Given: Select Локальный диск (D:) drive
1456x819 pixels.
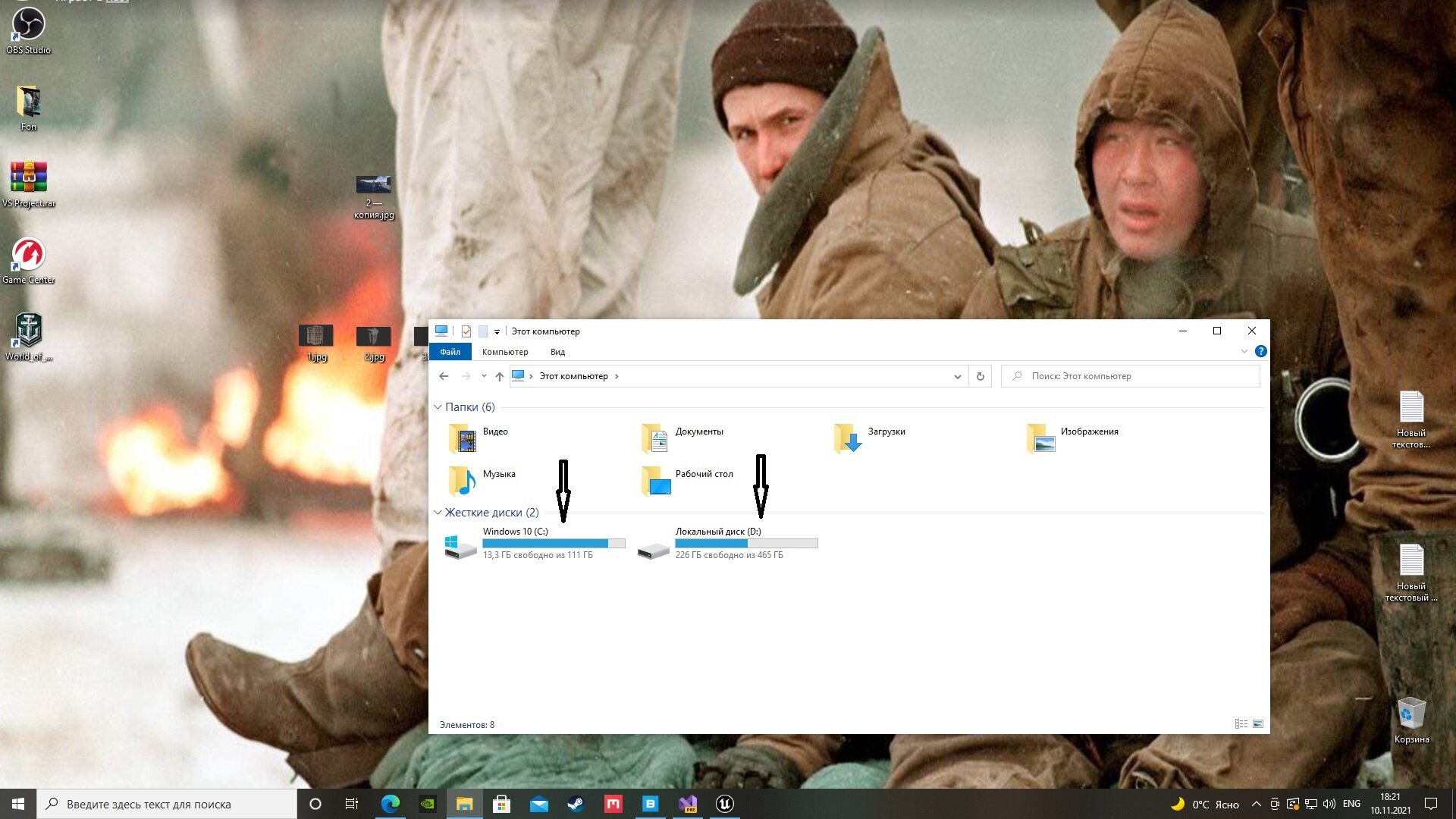Looking at the screenshot, I should tap(728, 543).
